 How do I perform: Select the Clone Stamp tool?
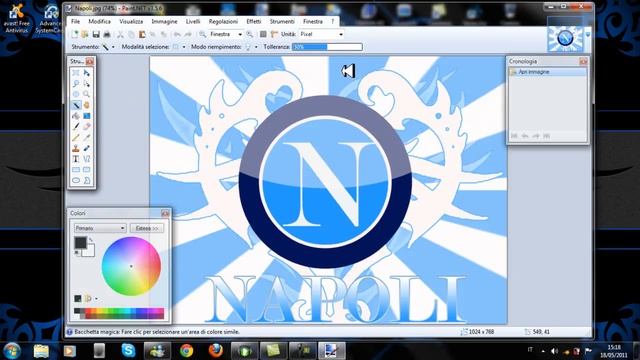[76, 148]
